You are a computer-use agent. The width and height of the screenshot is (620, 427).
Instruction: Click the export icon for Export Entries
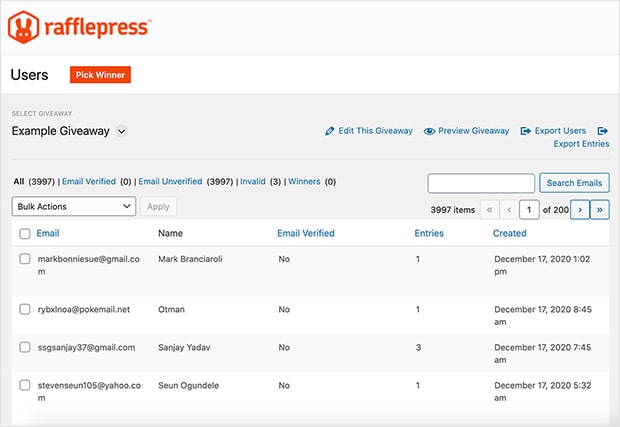click(x=603, y=131)
